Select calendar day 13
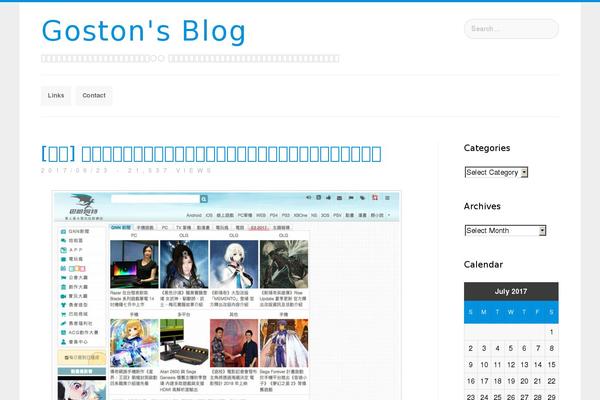The height and width of the screenshot is (400, 600). pyautogui.click(x=524, y=365)
